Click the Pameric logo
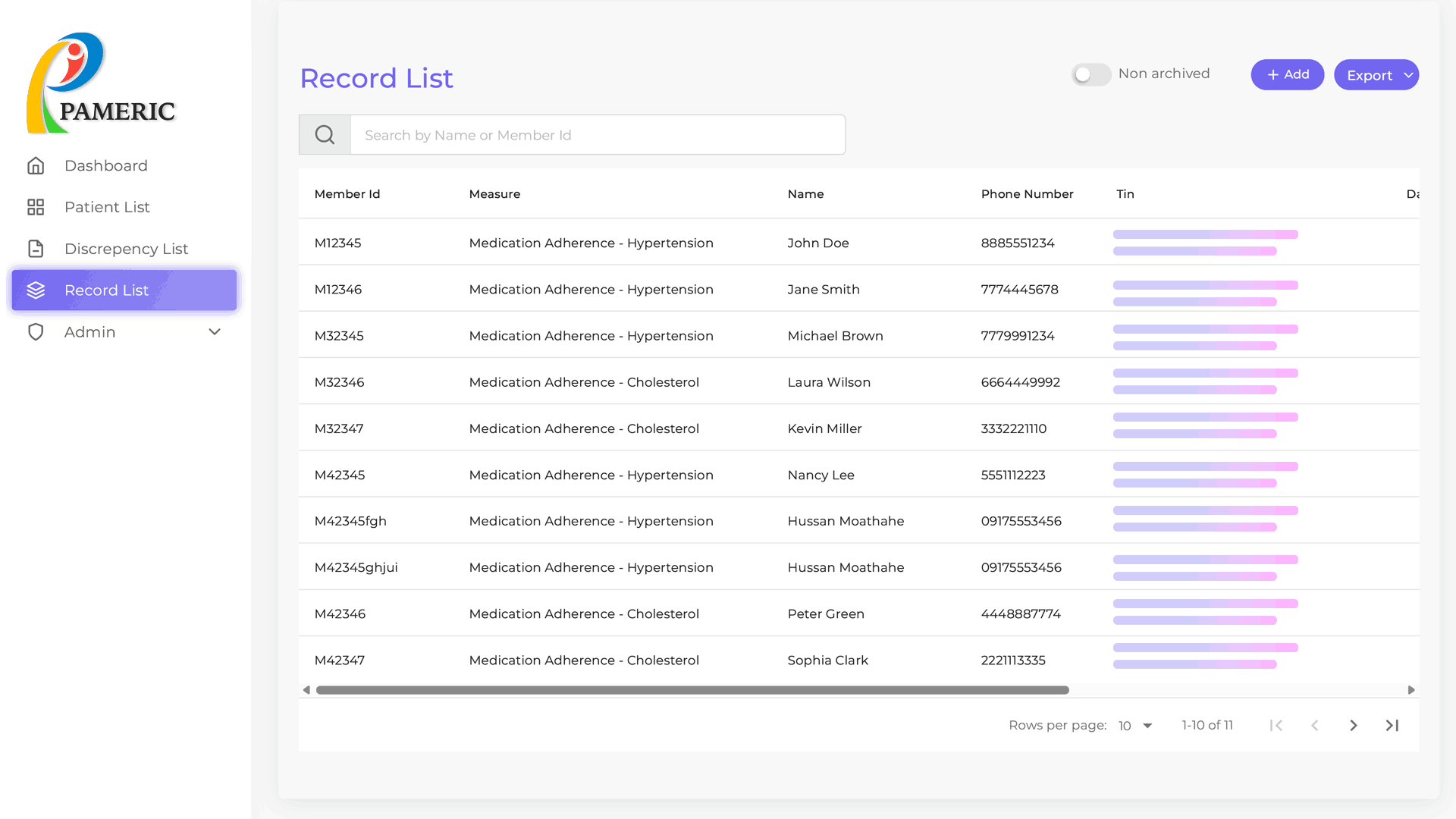The height and width of the screenshot is (819, 1456). coord(100,83)
